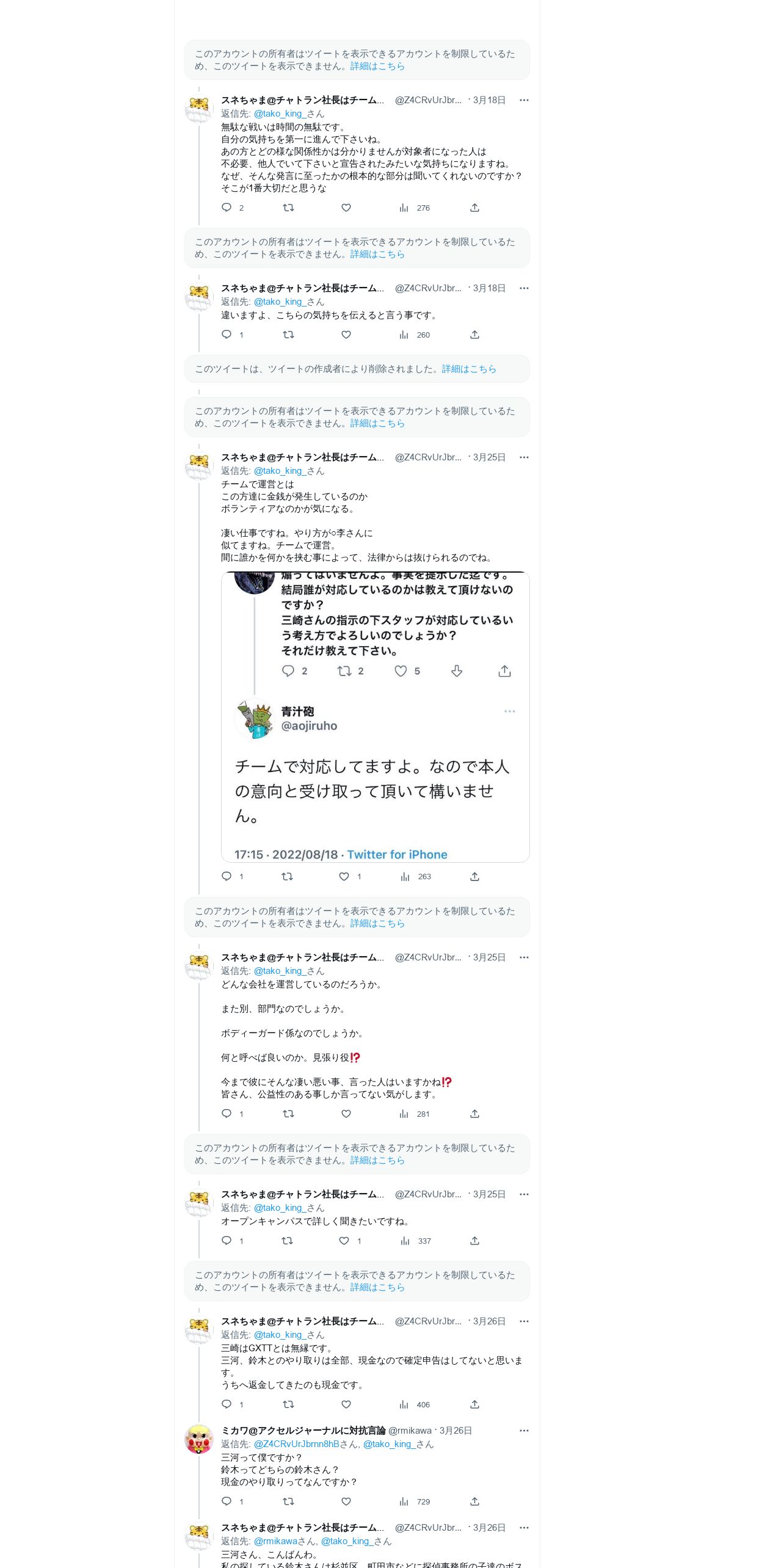
Task: Share the tweet with 281 views
Action: click(474, 1114)
